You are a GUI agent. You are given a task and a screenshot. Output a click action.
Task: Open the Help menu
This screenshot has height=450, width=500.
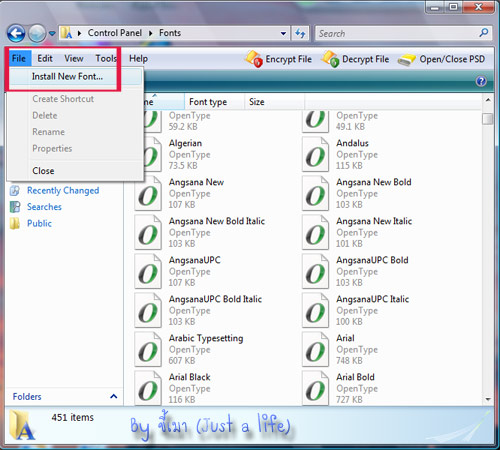tap(138, 59)
